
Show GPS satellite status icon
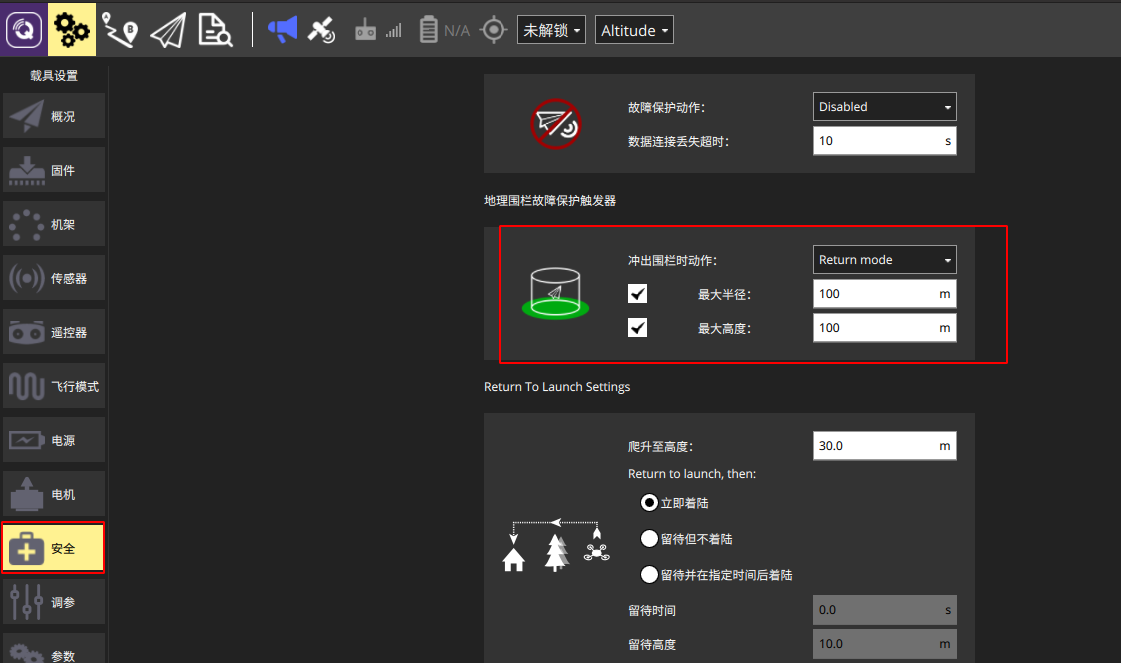(322, 30)
